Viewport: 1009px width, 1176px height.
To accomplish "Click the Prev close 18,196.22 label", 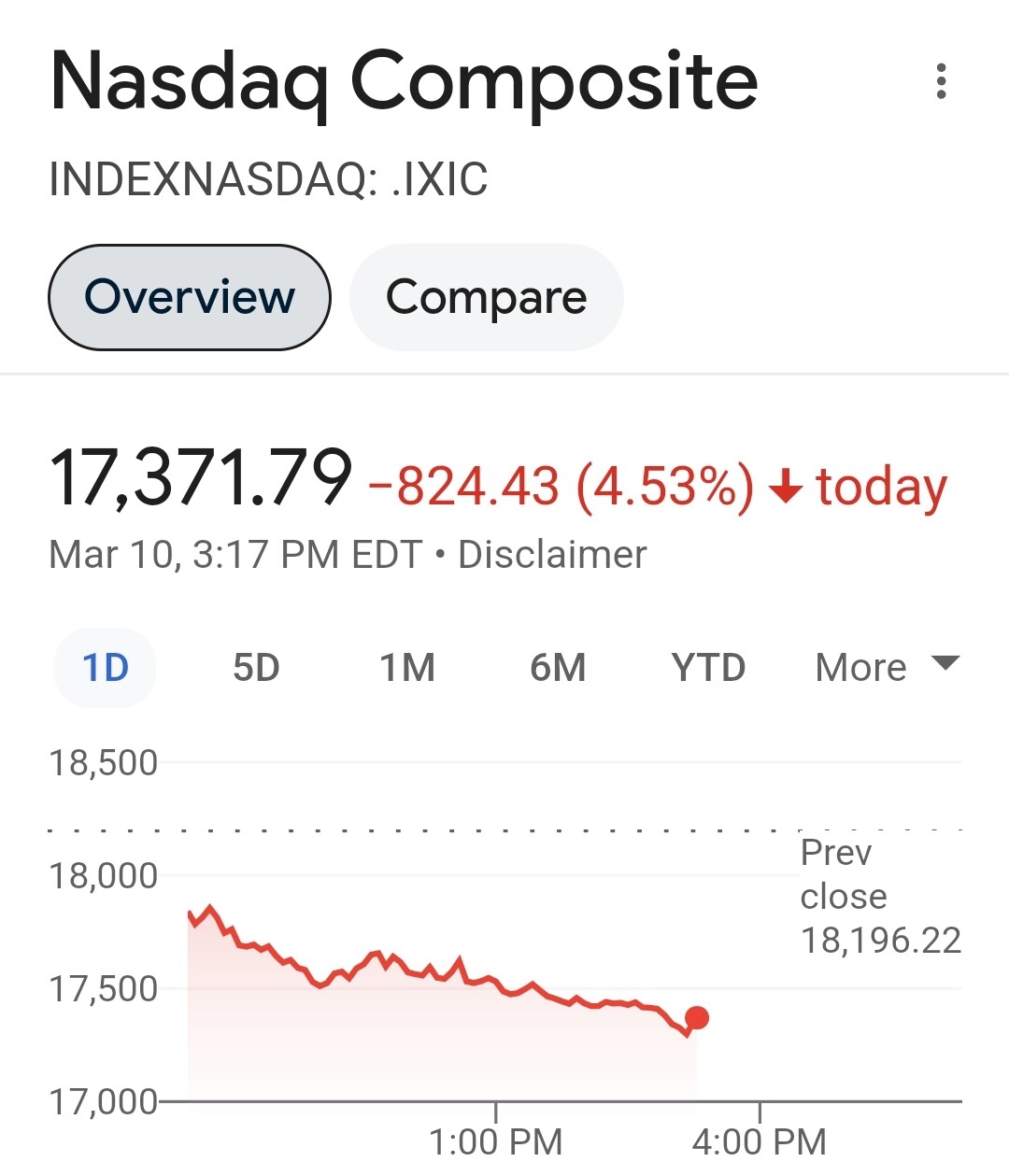I will tap(880, 896).
